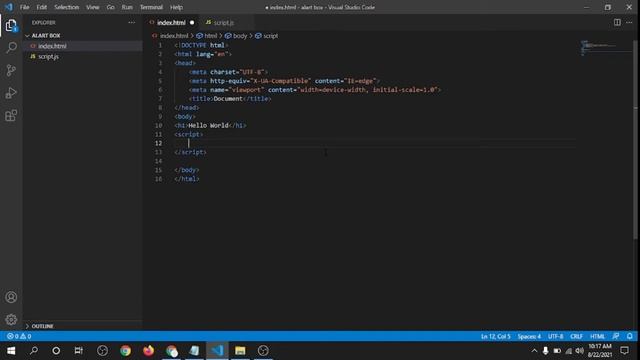The height and width of the screenshot is (360, 640).
Task: Open the Extensions view
Action: (x=11, y=116)
